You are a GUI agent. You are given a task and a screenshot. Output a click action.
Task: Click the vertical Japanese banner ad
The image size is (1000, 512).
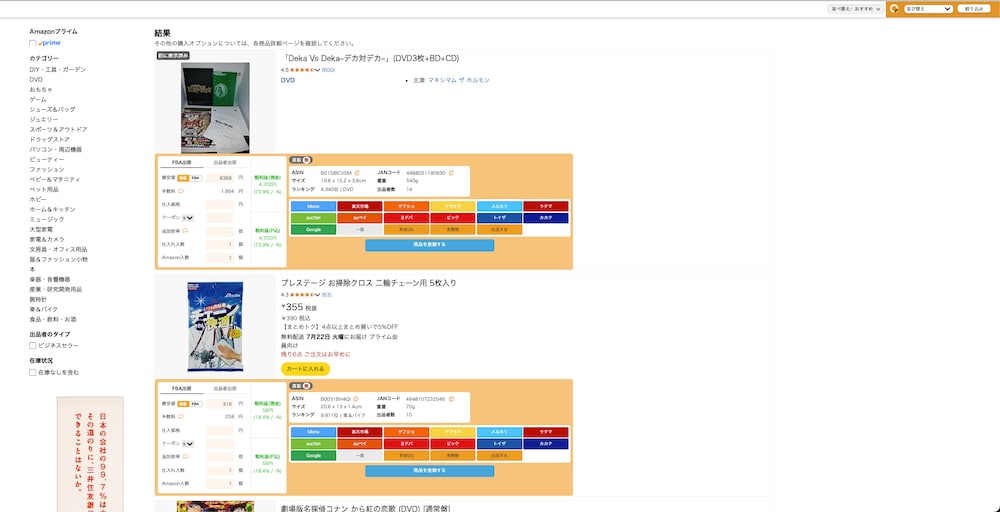click(x=90, y=454)
